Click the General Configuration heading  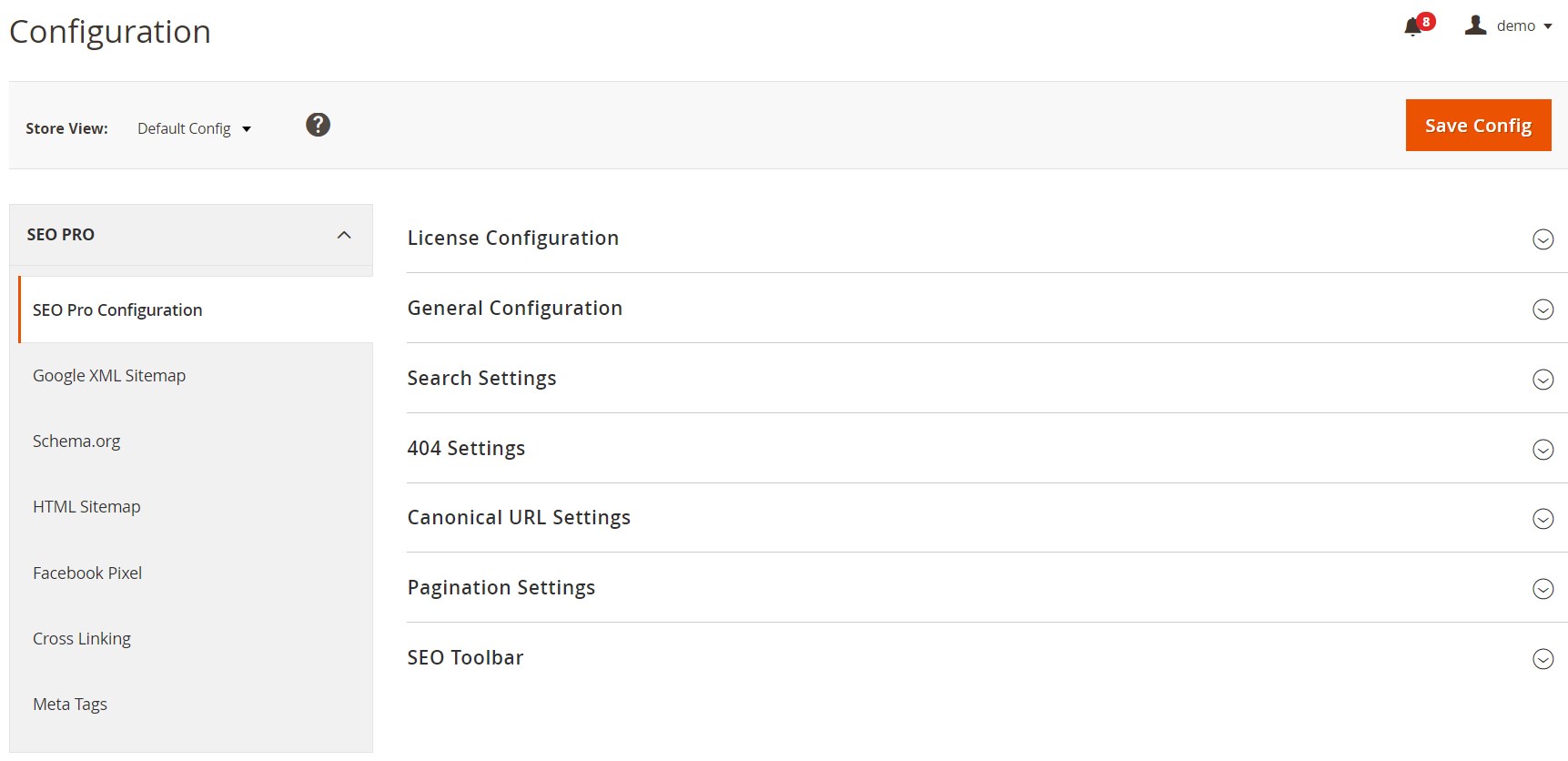(515, 308)
